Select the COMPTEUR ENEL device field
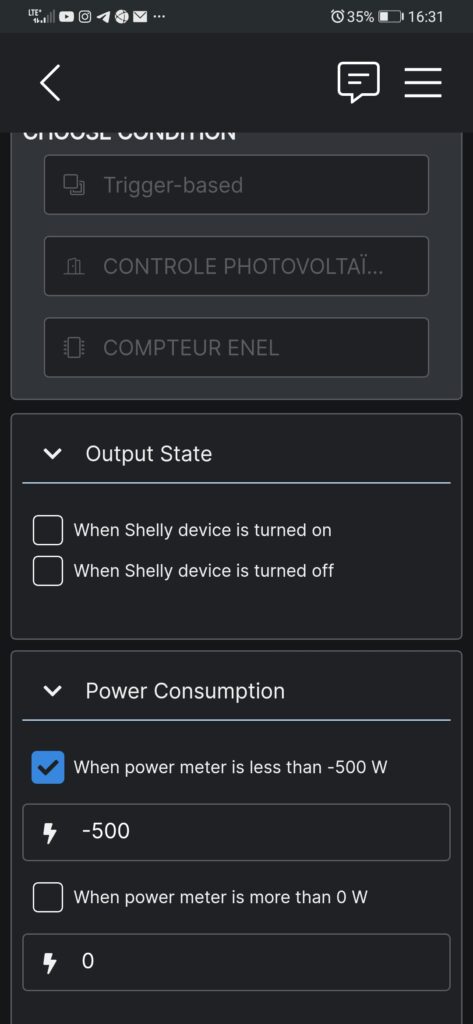The image size is (473, 1024). coord(236,347)
